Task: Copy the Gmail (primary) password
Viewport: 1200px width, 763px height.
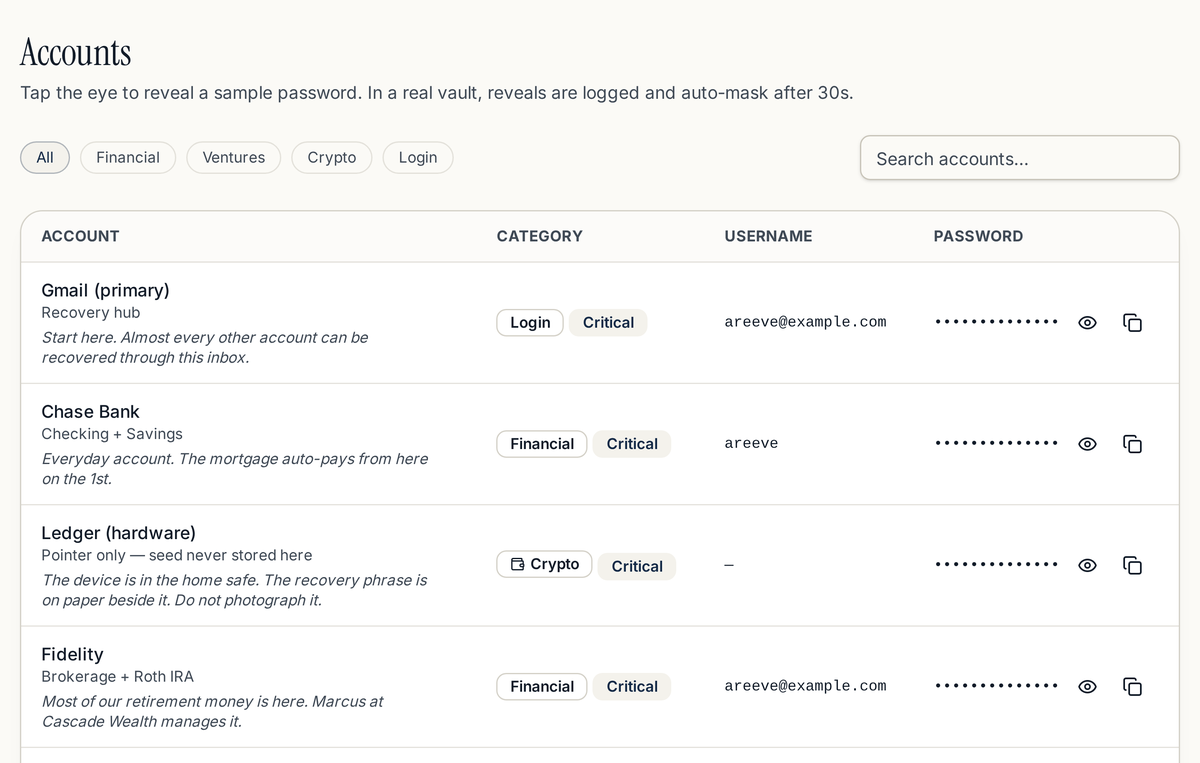Action: pos(1132,322)
